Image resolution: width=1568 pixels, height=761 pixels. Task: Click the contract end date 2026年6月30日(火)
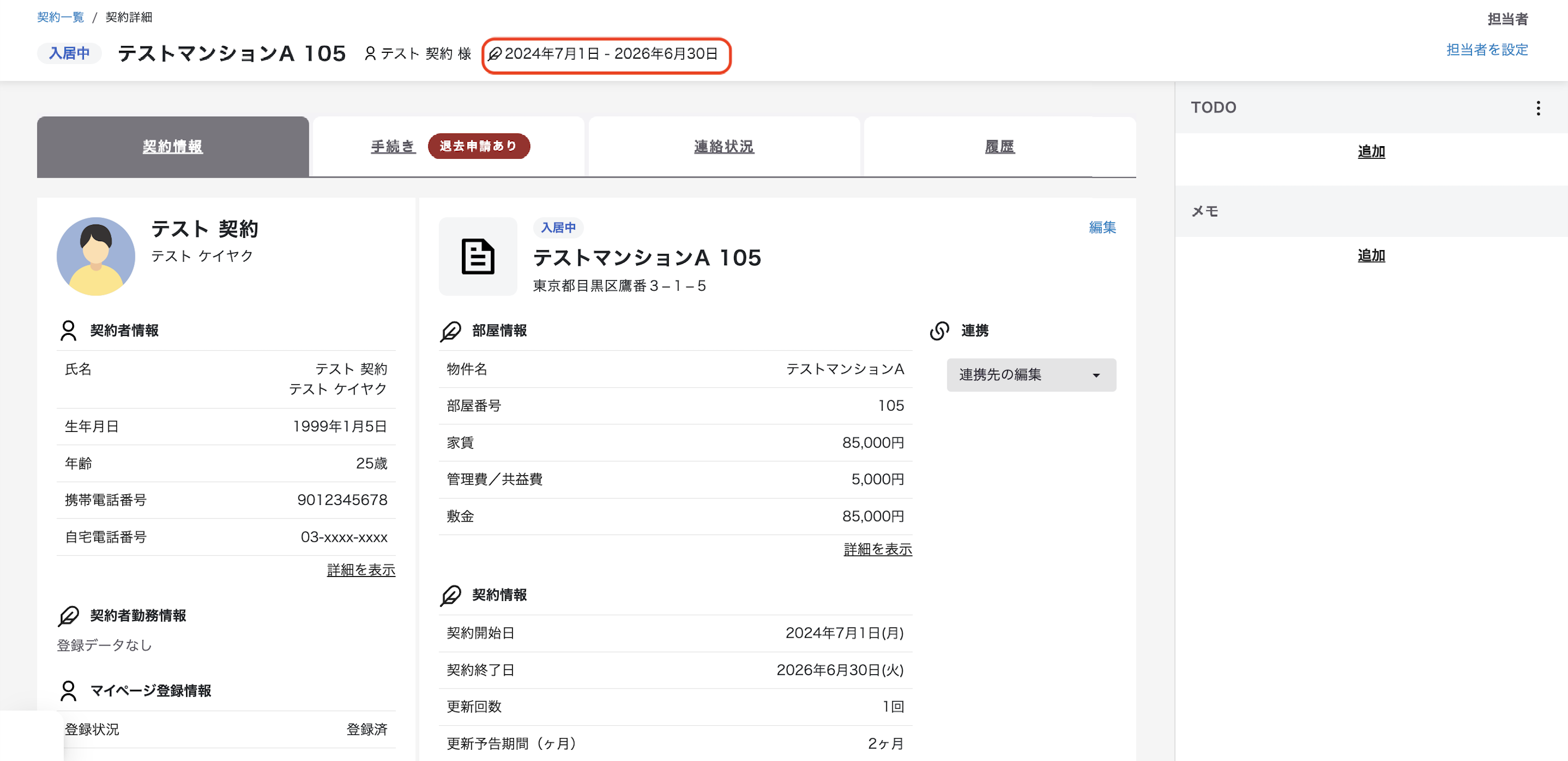tap(840, 670)
